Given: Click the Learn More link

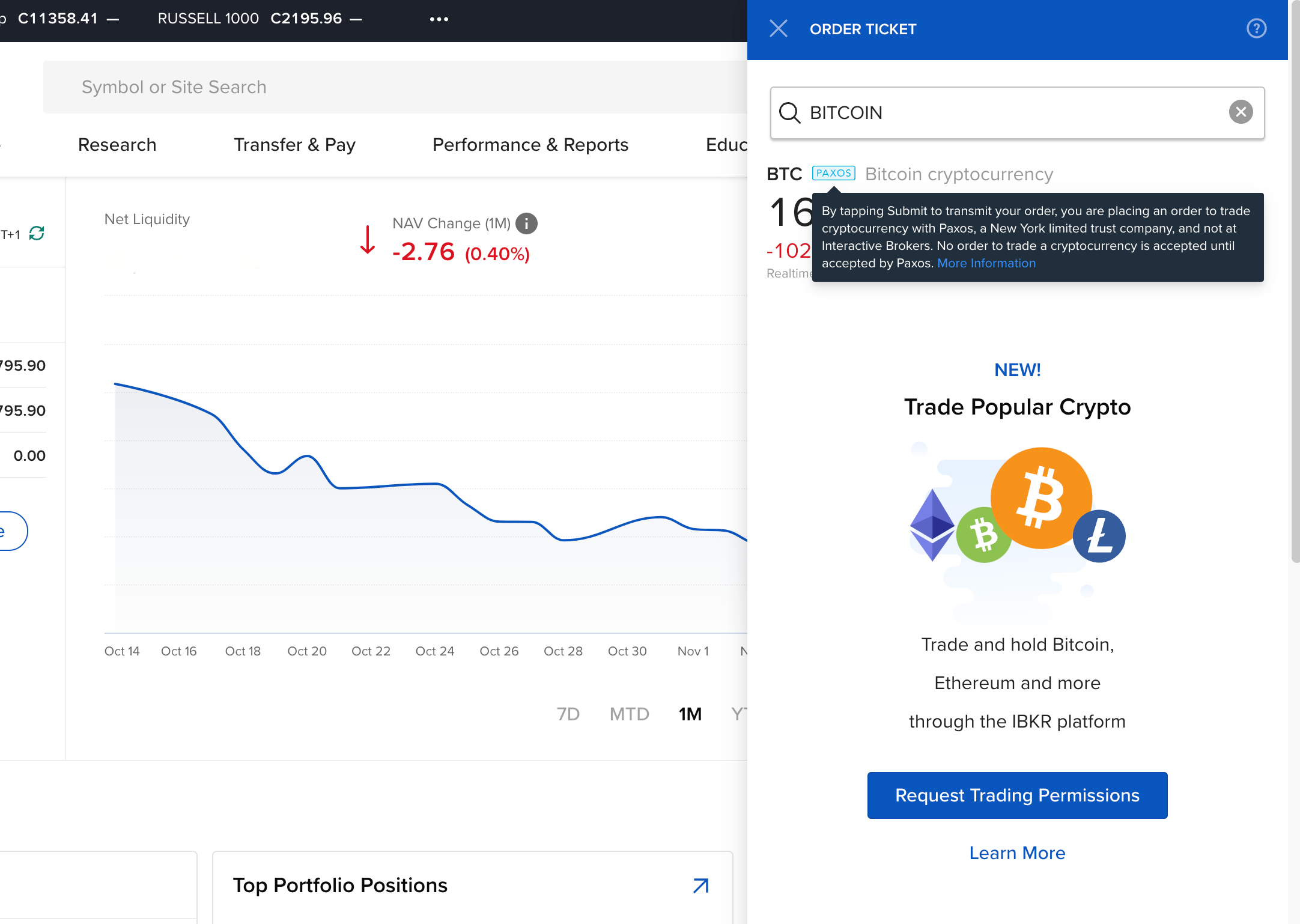Looking at the screenshot, I should (x=1016, y=852).
